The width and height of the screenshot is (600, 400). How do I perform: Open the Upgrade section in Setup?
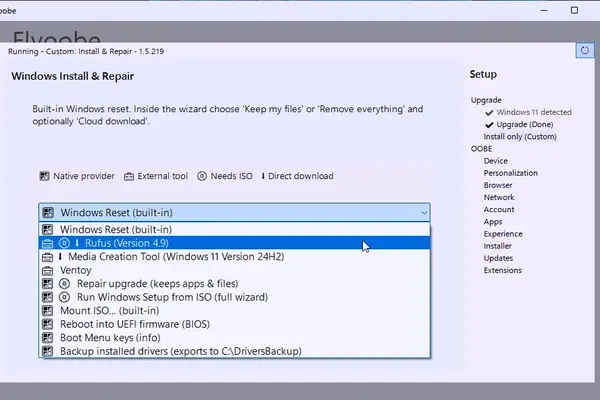(x=486, y=100)
